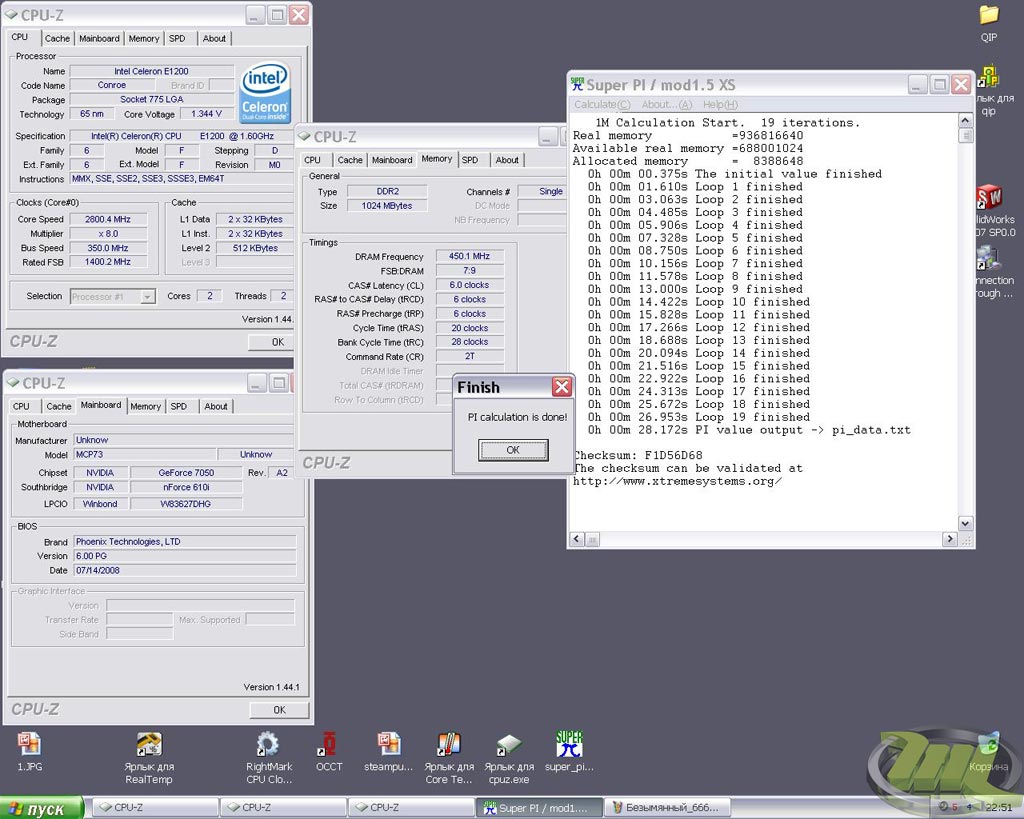Click the Command Rate value 2T

[470, 356]
